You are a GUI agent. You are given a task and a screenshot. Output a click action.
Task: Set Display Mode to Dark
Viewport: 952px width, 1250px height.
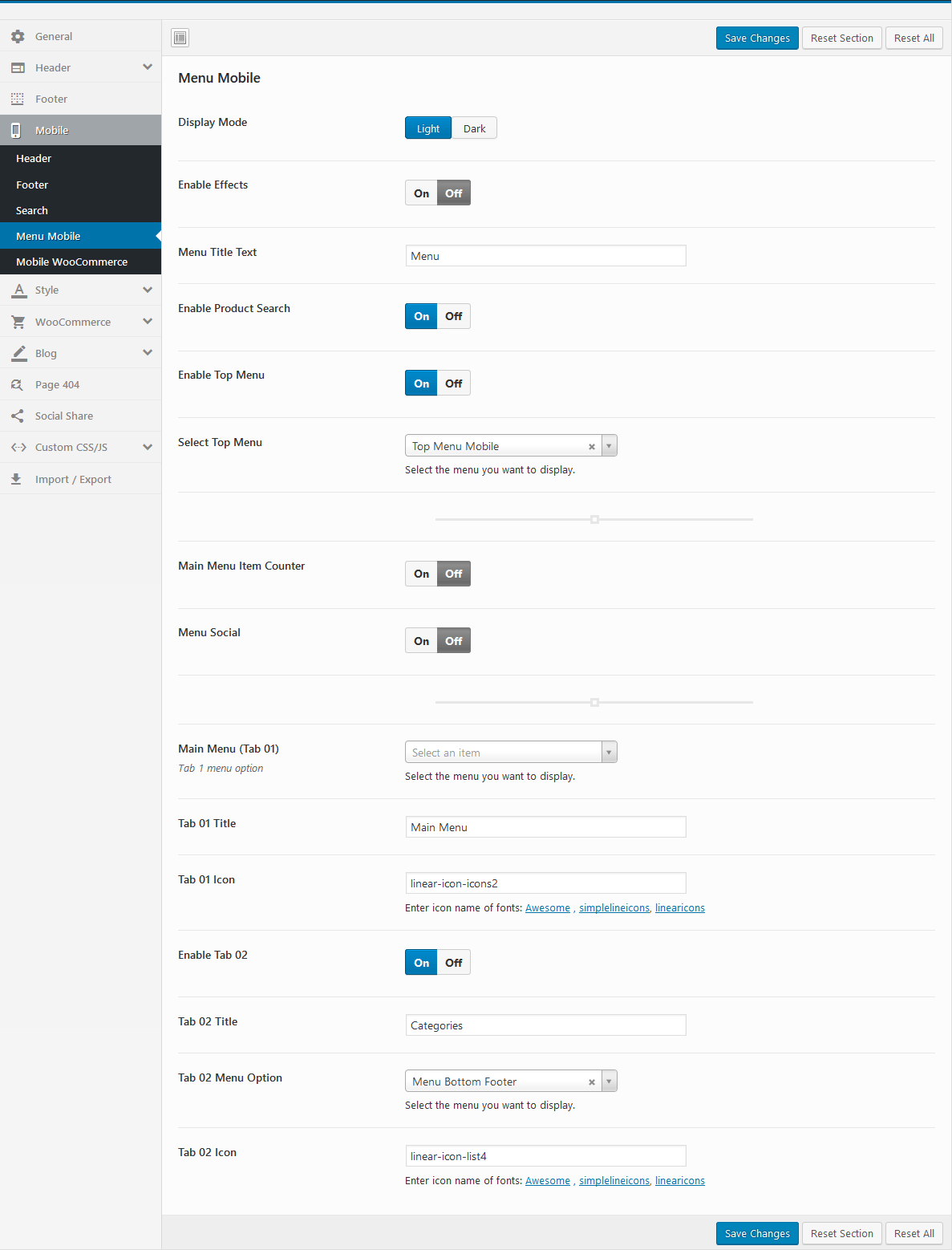coord(475,128)
